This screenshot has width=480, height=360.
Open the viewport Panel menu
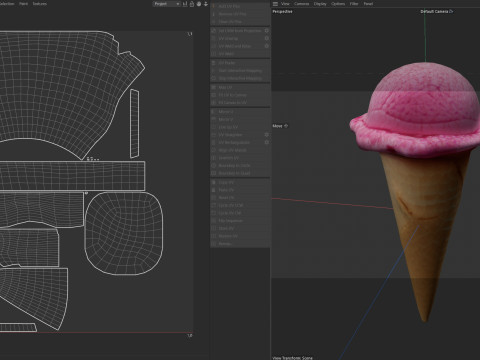coord(368,4)
